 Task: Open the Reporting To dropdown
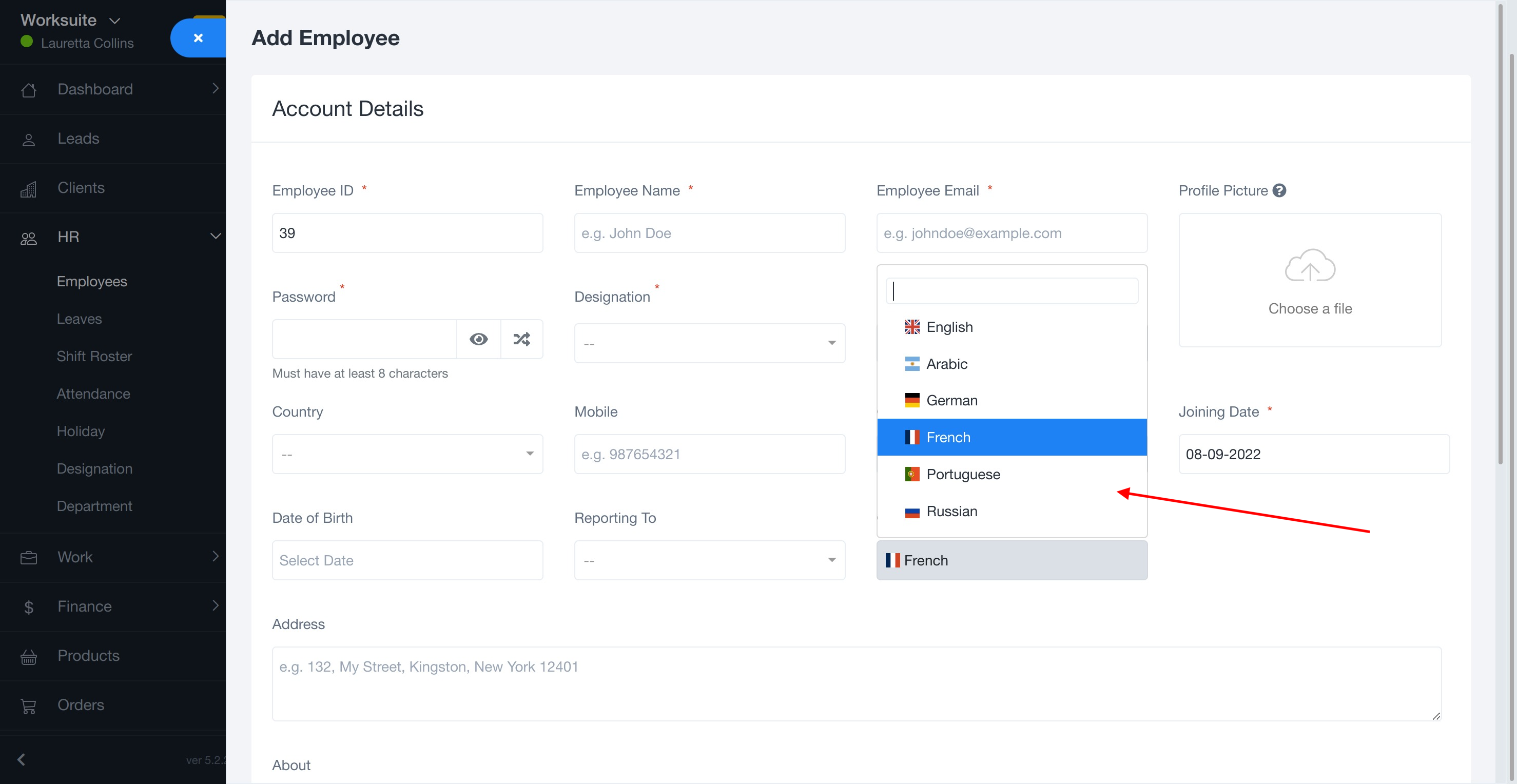point(709,560)
